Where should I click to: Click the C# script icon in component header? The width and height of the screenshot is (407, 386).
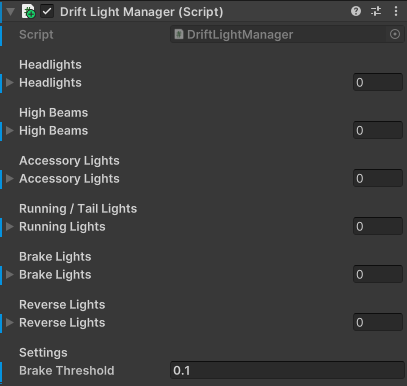[x=28, y=12]
